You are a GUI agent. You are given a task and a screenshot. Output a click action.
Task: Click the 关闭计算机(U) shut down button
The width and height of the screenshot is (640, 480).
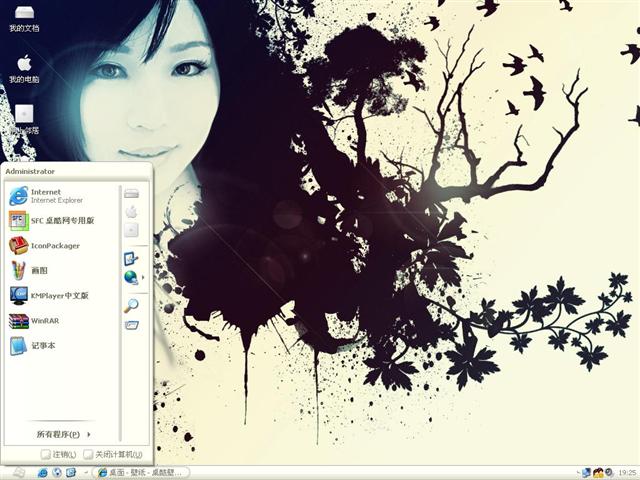click(112, 455)
